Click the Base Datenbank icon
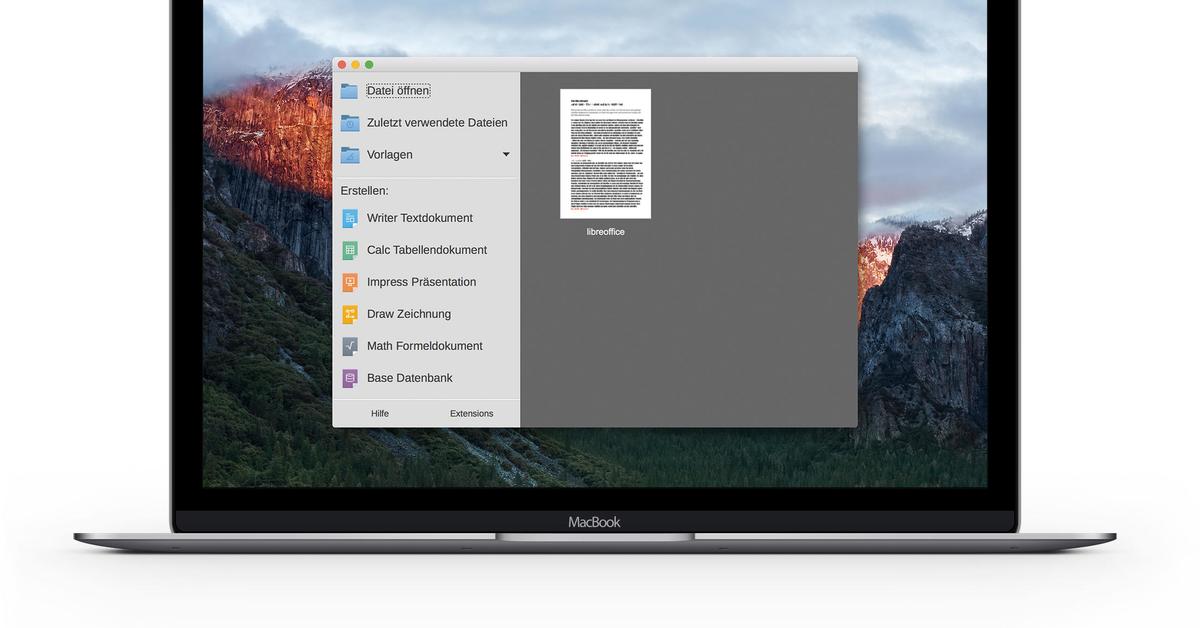 tap(349, 378)
